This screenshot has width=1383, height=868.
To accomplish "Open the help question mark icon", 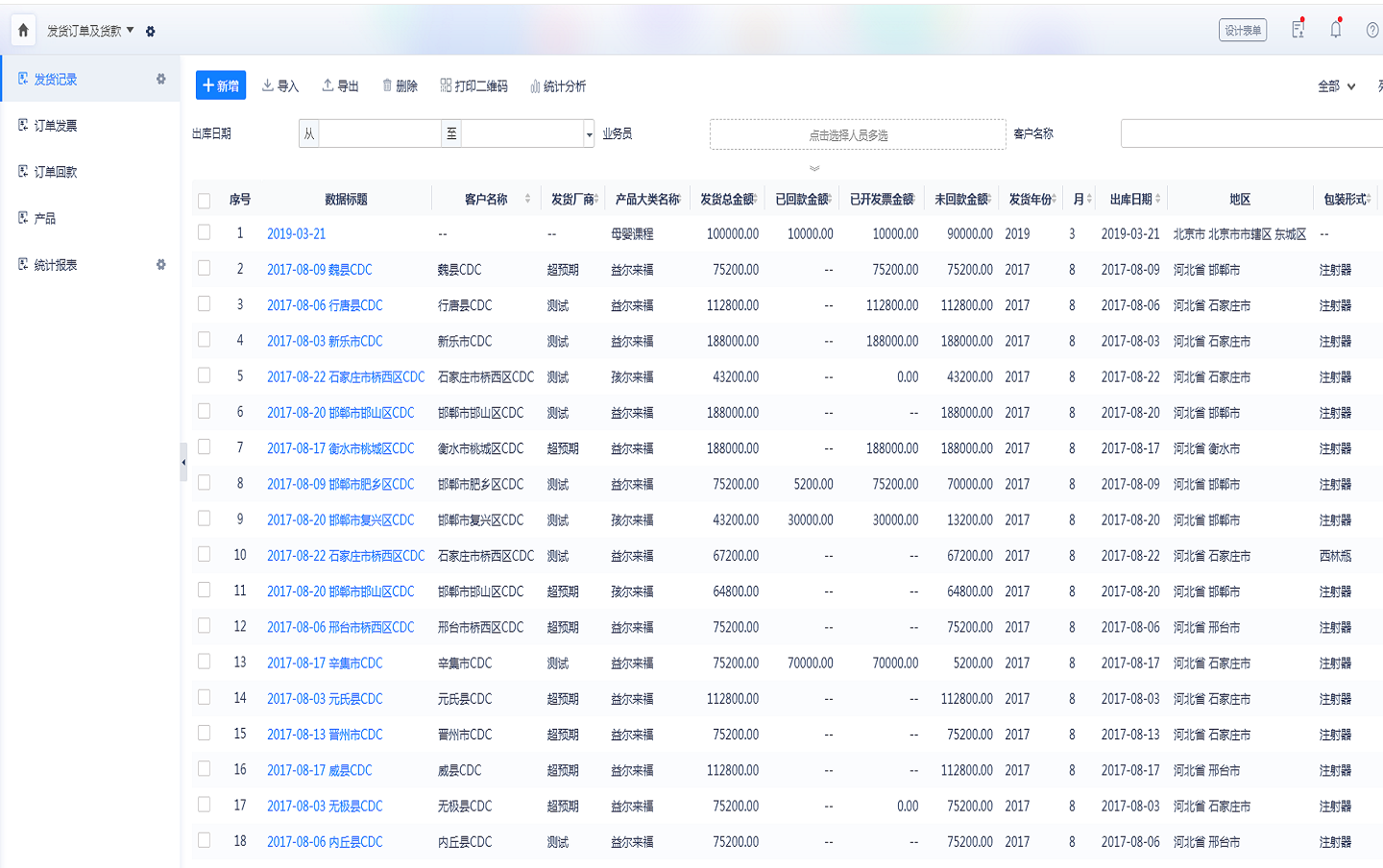I will [1373, 30].
